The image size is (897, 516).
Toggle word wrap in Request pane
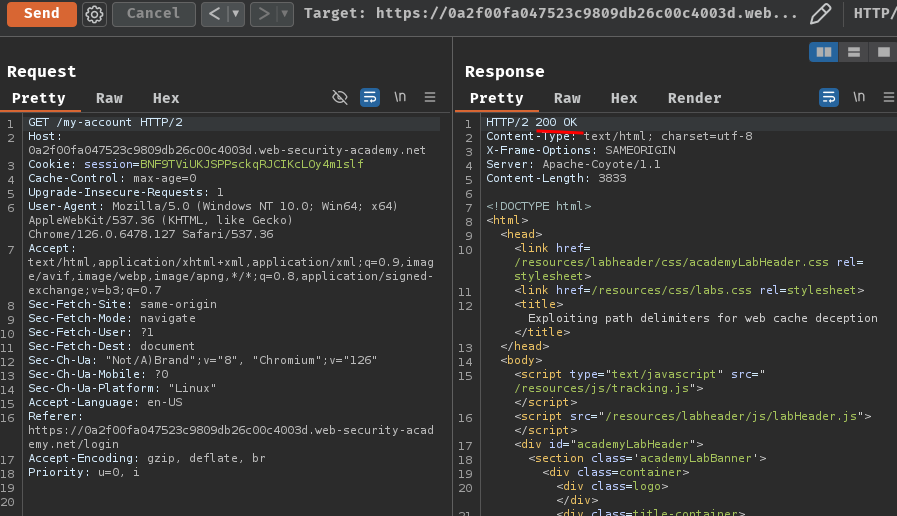370,97
